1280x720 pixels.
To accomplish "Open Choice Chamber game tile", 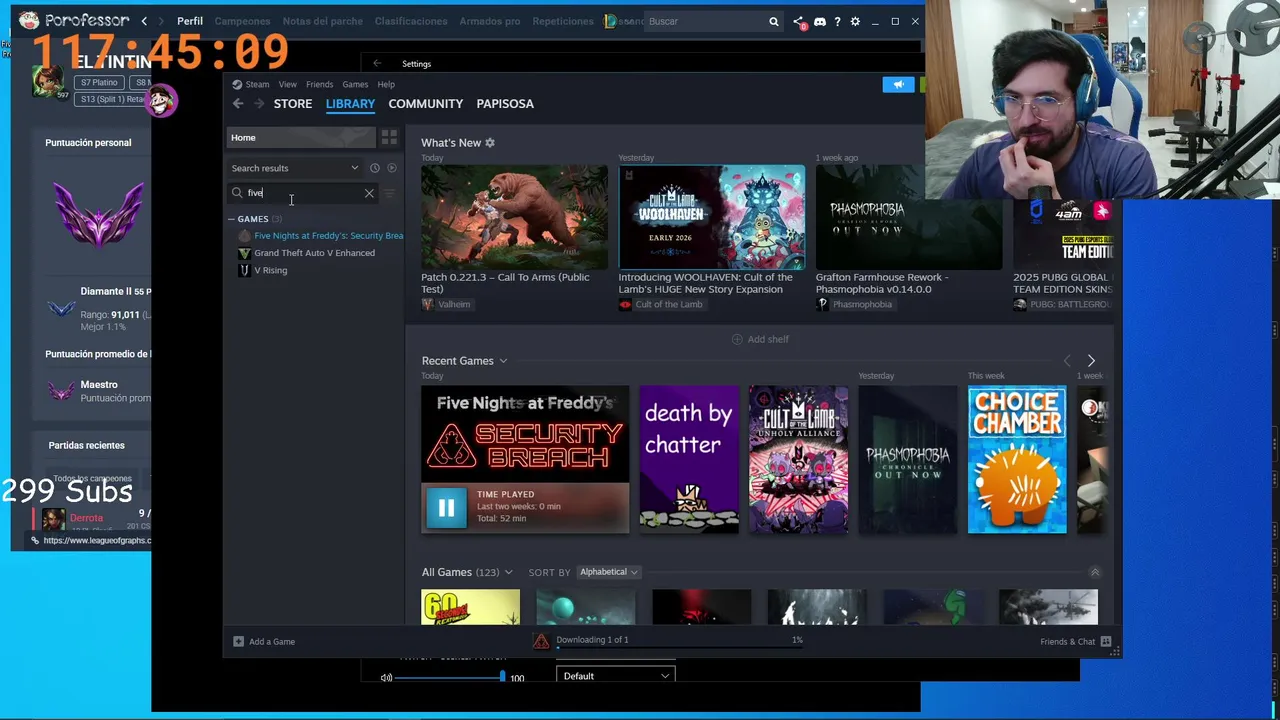I will pyautogui.click(x=1017, y=459).
